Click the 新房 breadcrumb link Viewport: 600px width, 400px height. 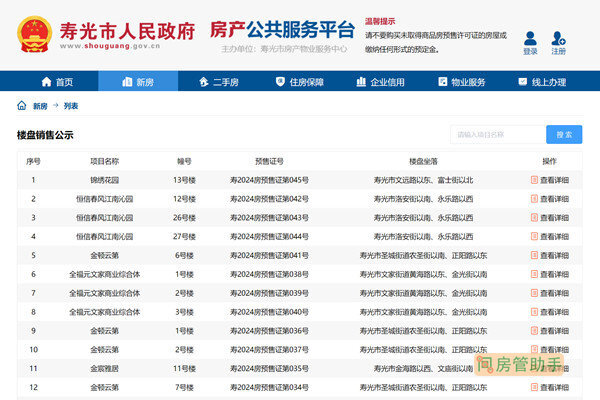[x=40, y=106]
